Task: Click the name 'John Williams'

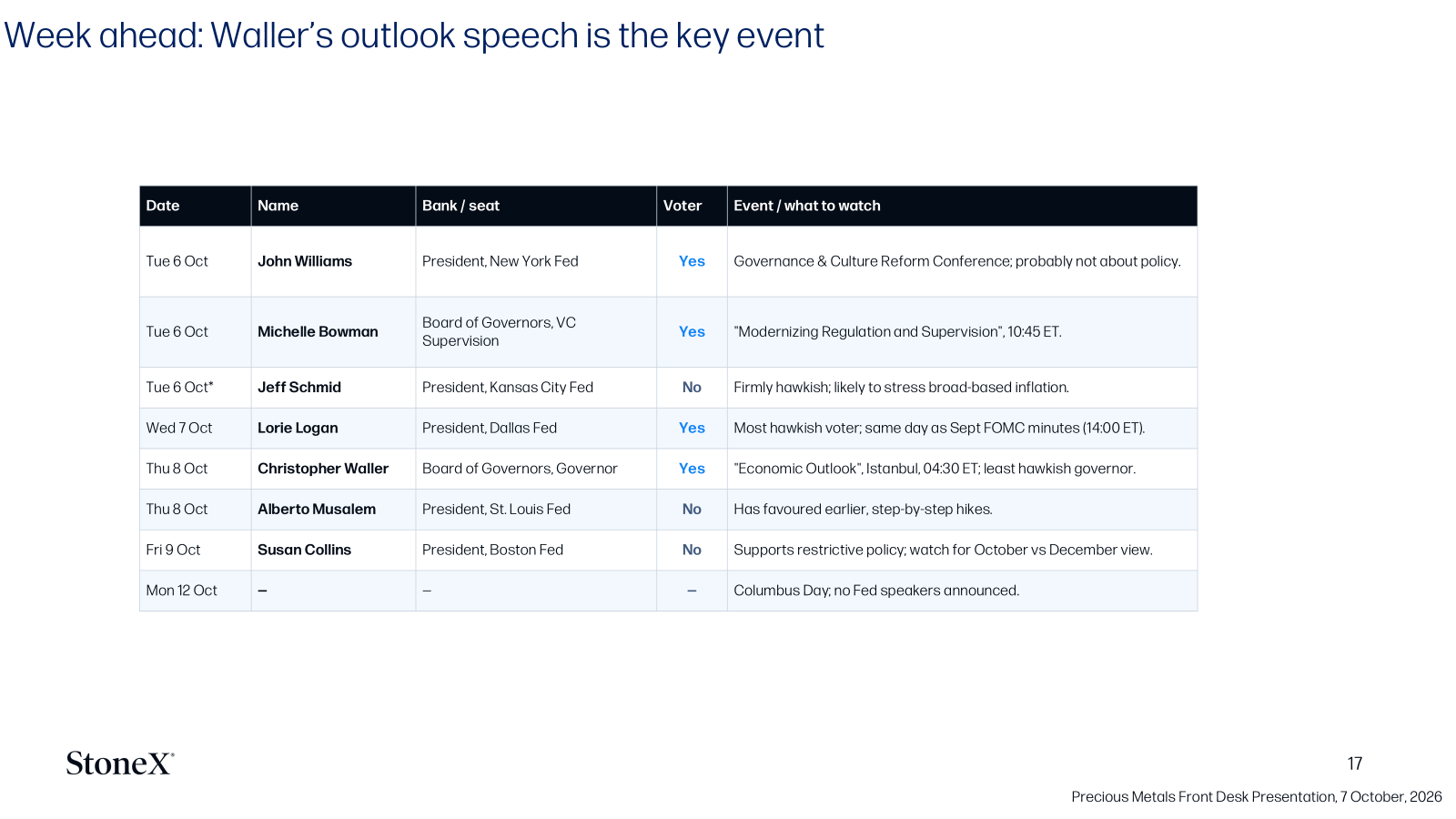Action: tap(305, 261)
